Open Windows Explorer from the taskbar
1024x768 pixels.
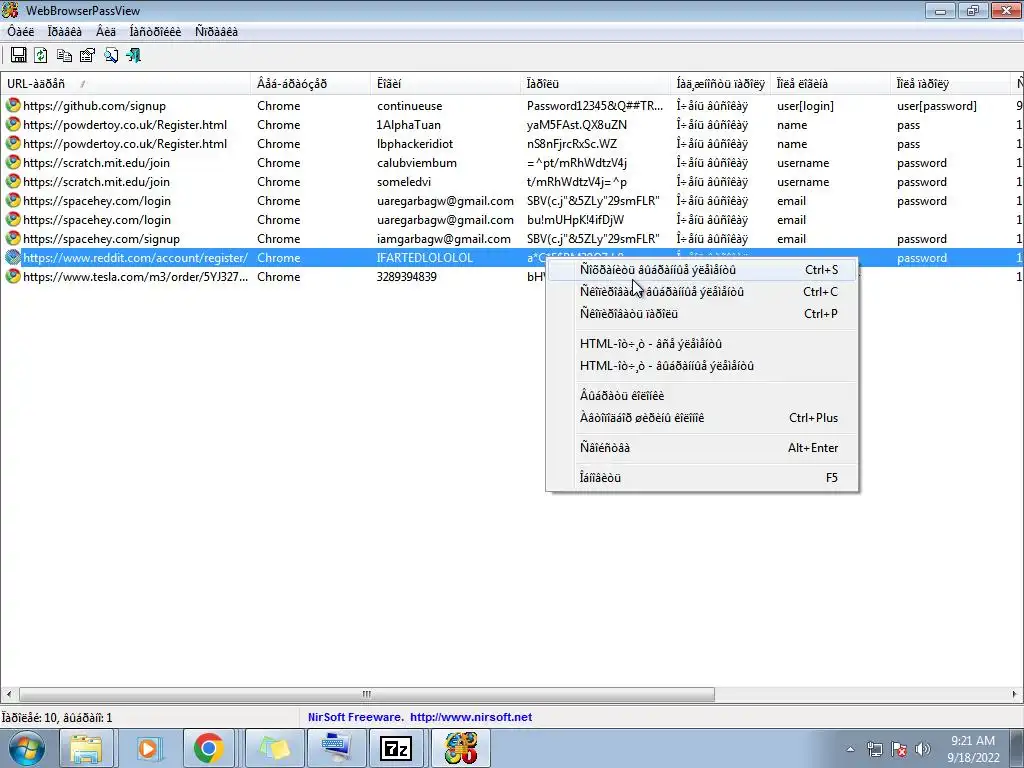86,748
